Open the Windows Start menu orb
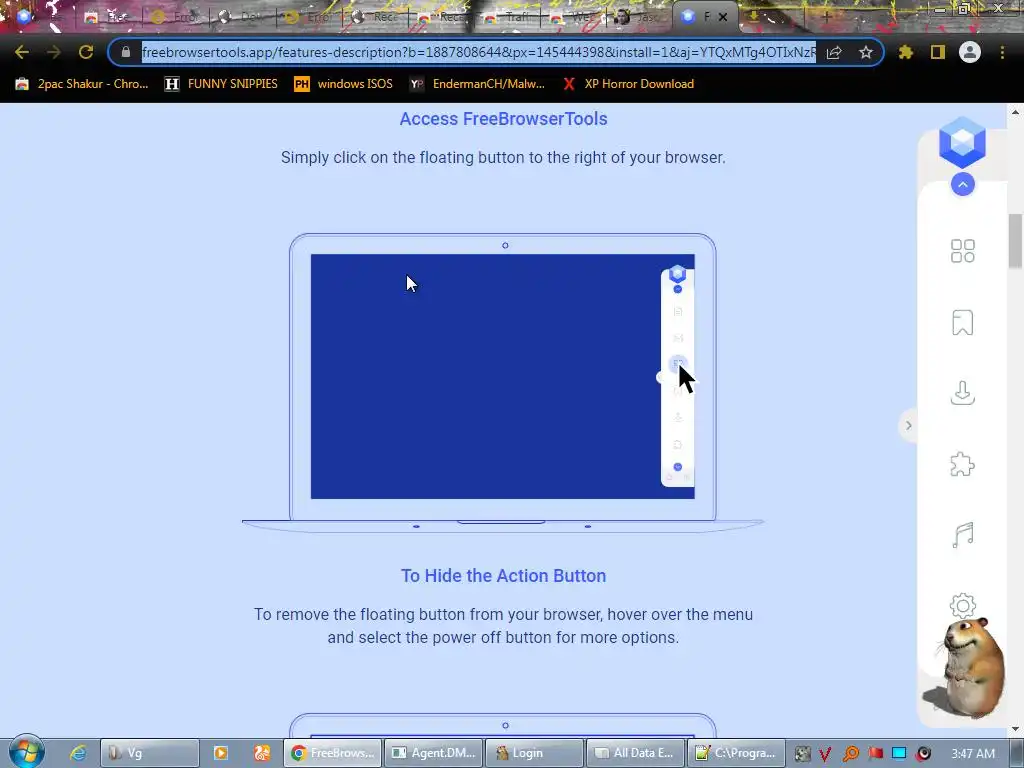This screenshot has width=1024, height=768. point(27,752)
